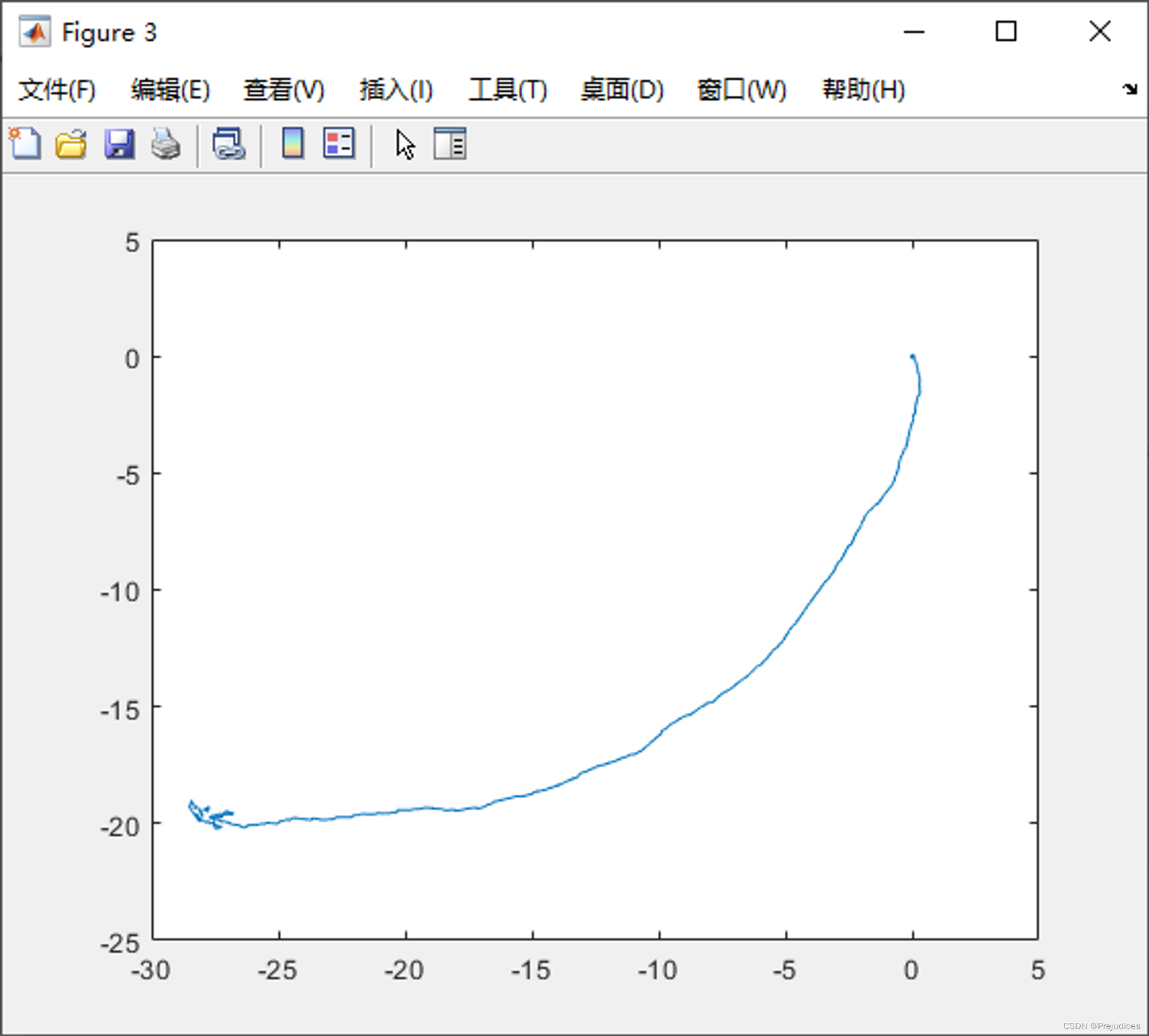Open a file with the folder icon
The height and width of the screenshot is (1036, 1149).
(x=71, y=144)
